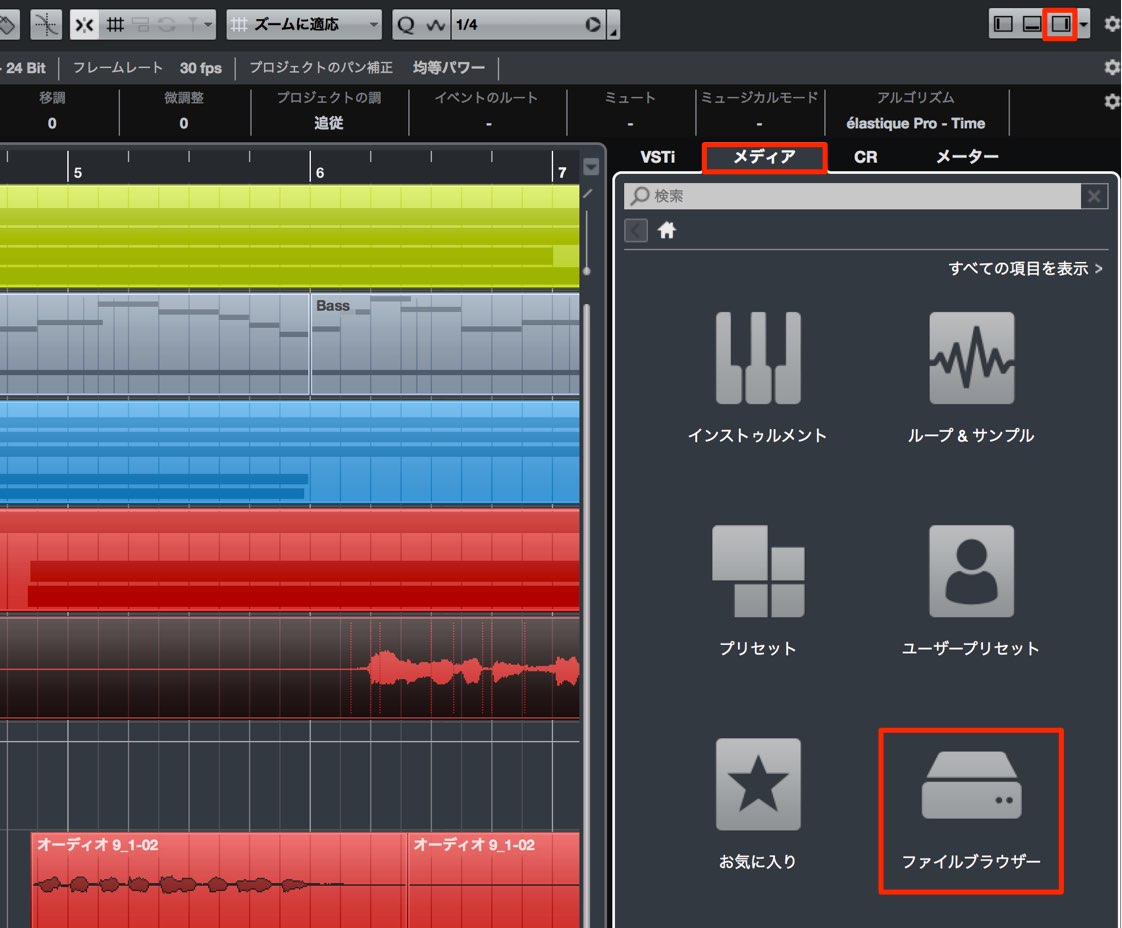Toggle the right zone visibility button
1122x928 pixels.
click(1060, 24)
